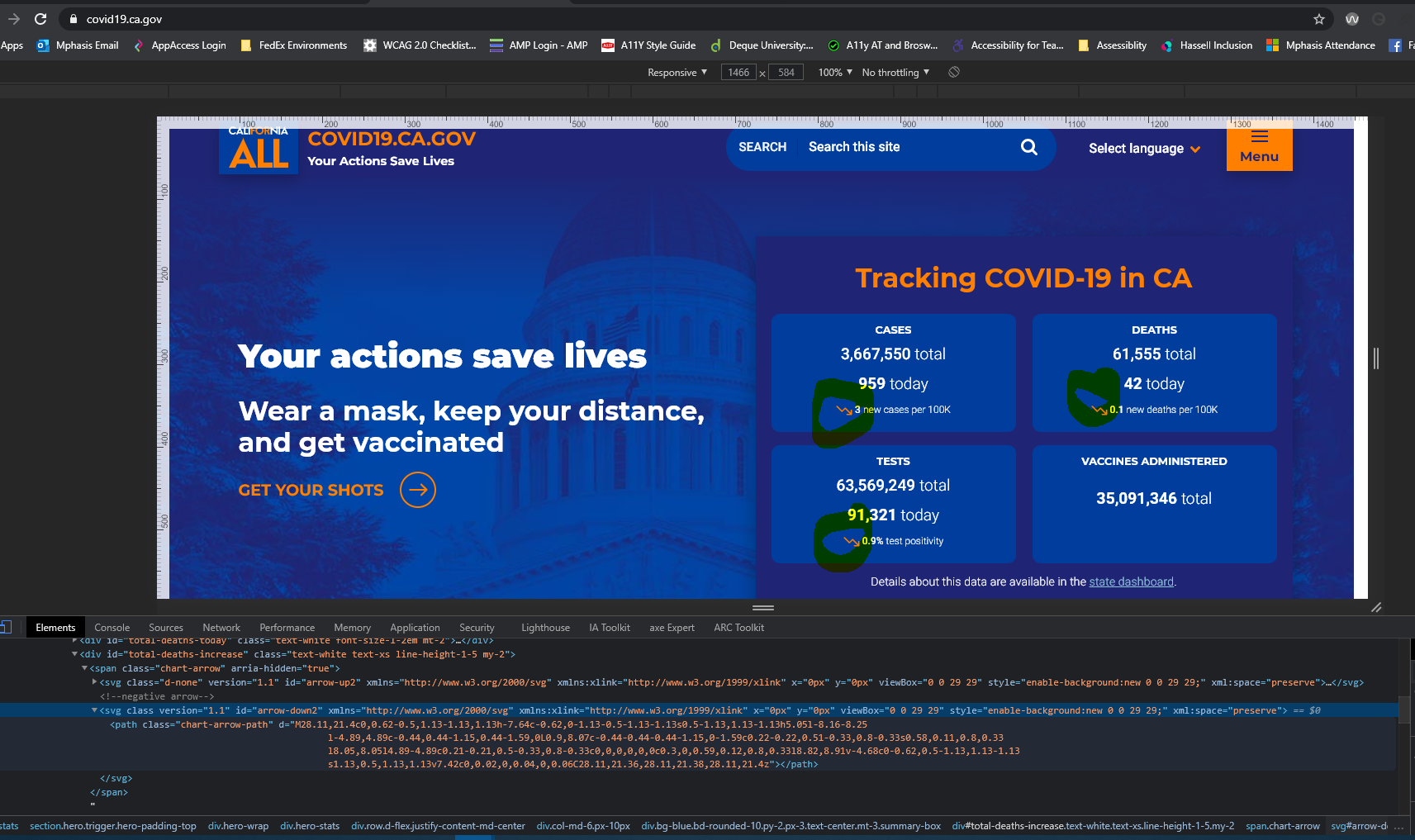This screenshot has height=840, width=1415.
Task: Click the circled arrow beside GET YOUR SHOTS
Action: tap(418, 490)
